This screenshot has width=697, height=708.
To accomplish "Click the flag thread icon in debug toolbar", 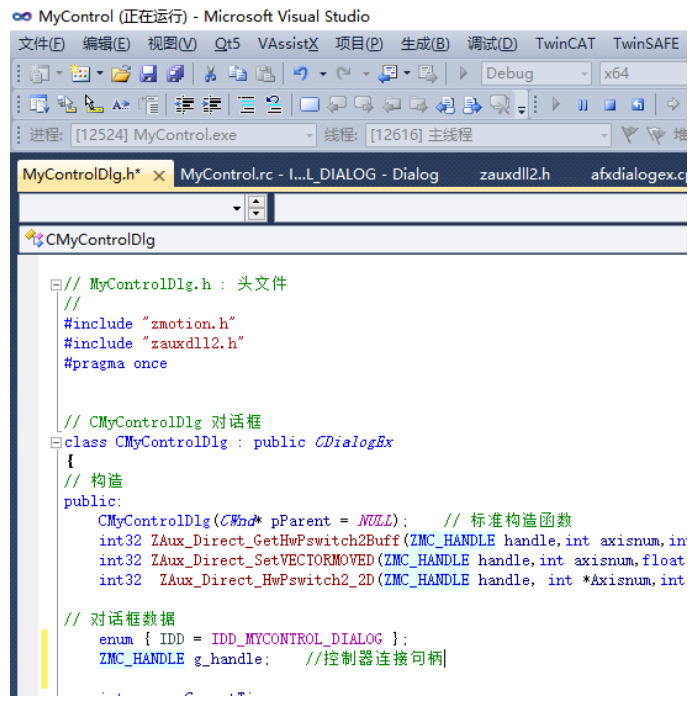I will point(630,135).
